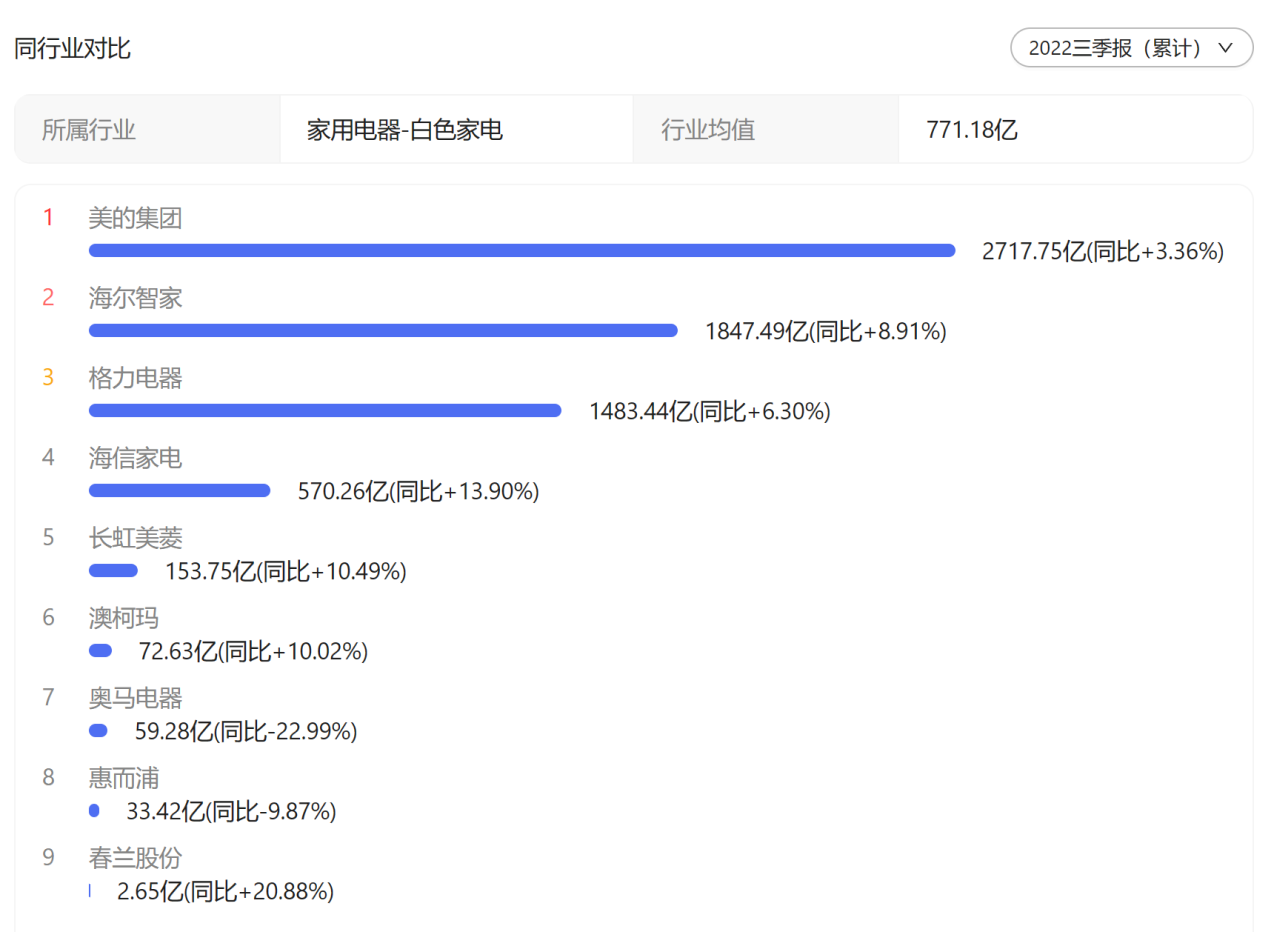This screenshot has height=932, width=1274.
Task: Click the 家用电器-白色家电 industry value
Action: click(404, 130)
